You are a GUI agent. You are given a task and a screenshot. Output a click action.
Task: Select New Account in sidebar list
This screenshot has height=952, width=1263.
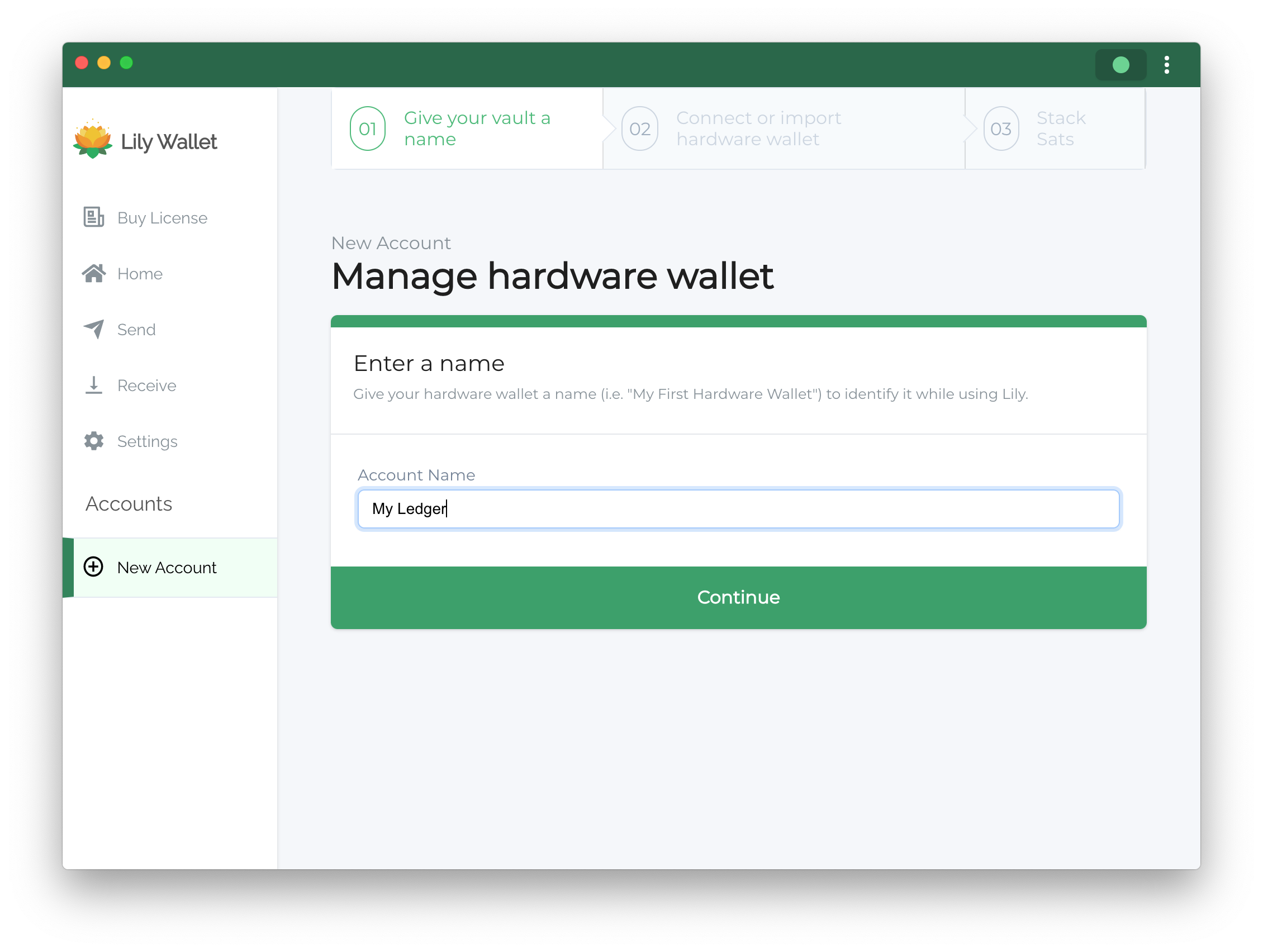(x=166, y=566)
